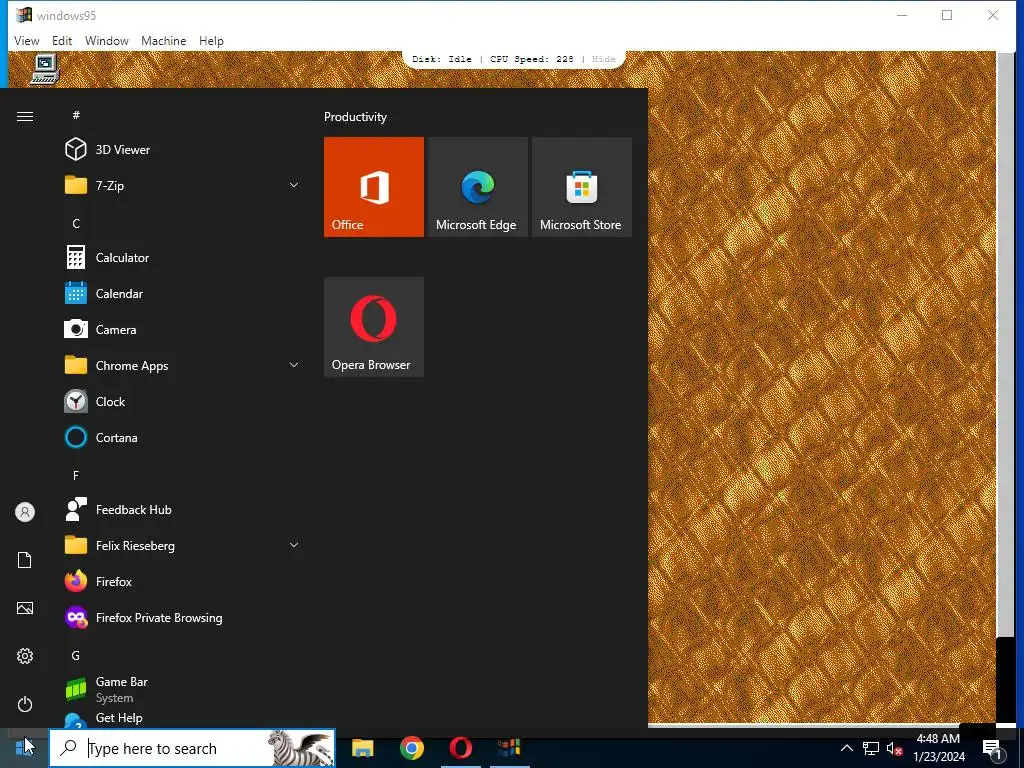
Task: Open Google Chrome on the taskbar
Action: pyautogui.click(x=411, y=748)
